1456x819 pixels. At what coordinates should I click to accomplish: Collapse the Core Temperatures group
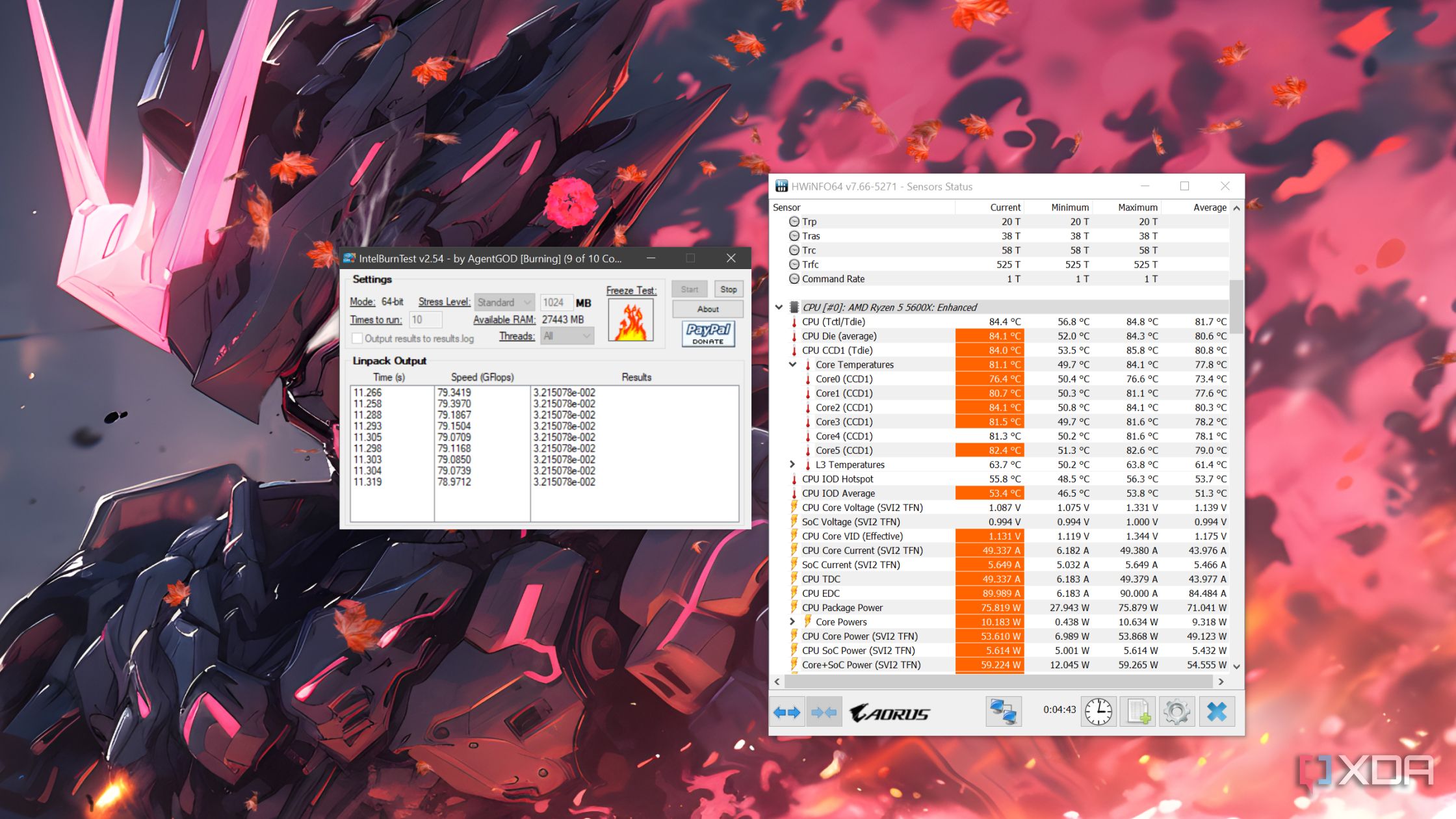point(792,365)
